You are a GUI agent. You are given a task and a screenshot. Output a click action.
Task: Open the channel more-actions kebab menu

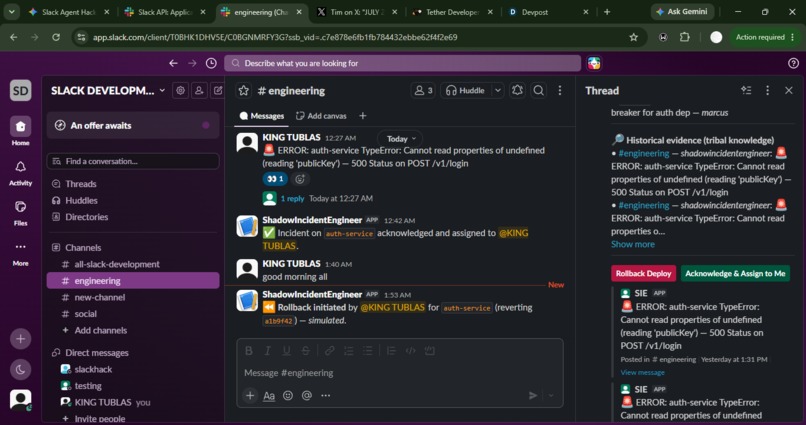(x=560, y=90)
